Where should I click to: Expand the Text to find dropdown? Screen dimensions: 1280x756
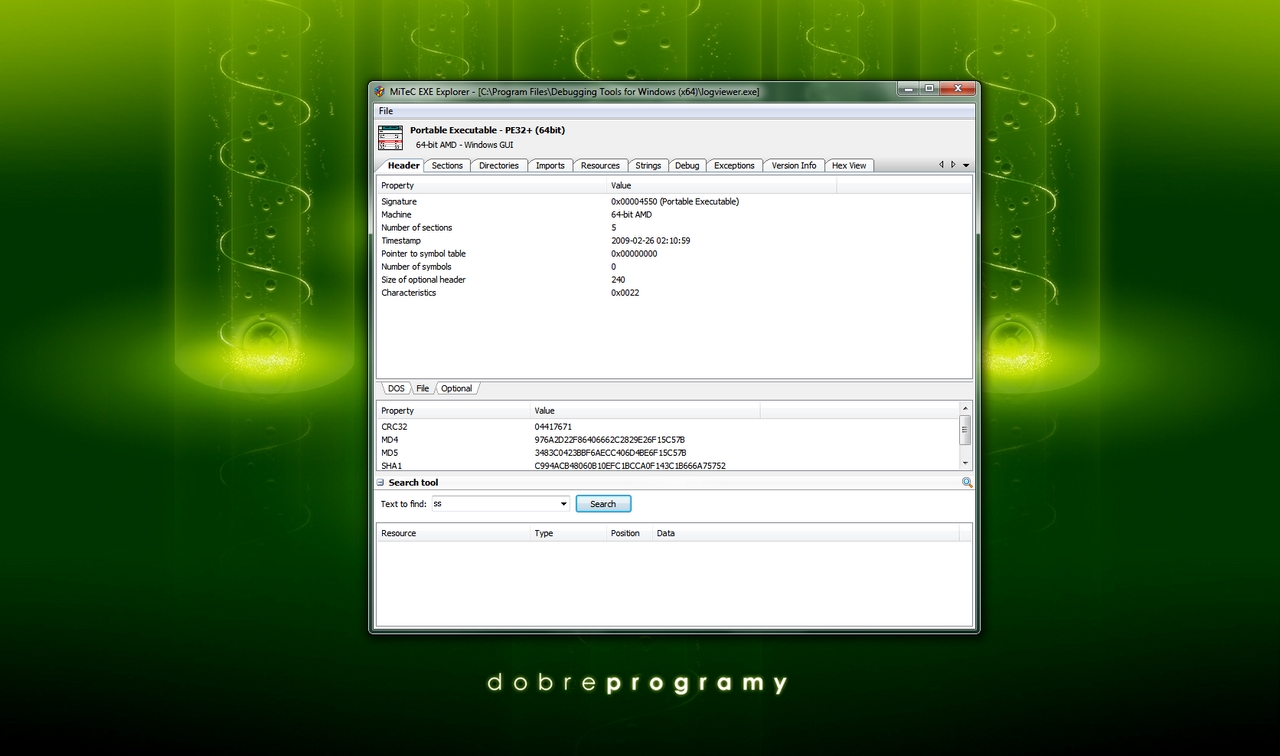coord(563,505)
